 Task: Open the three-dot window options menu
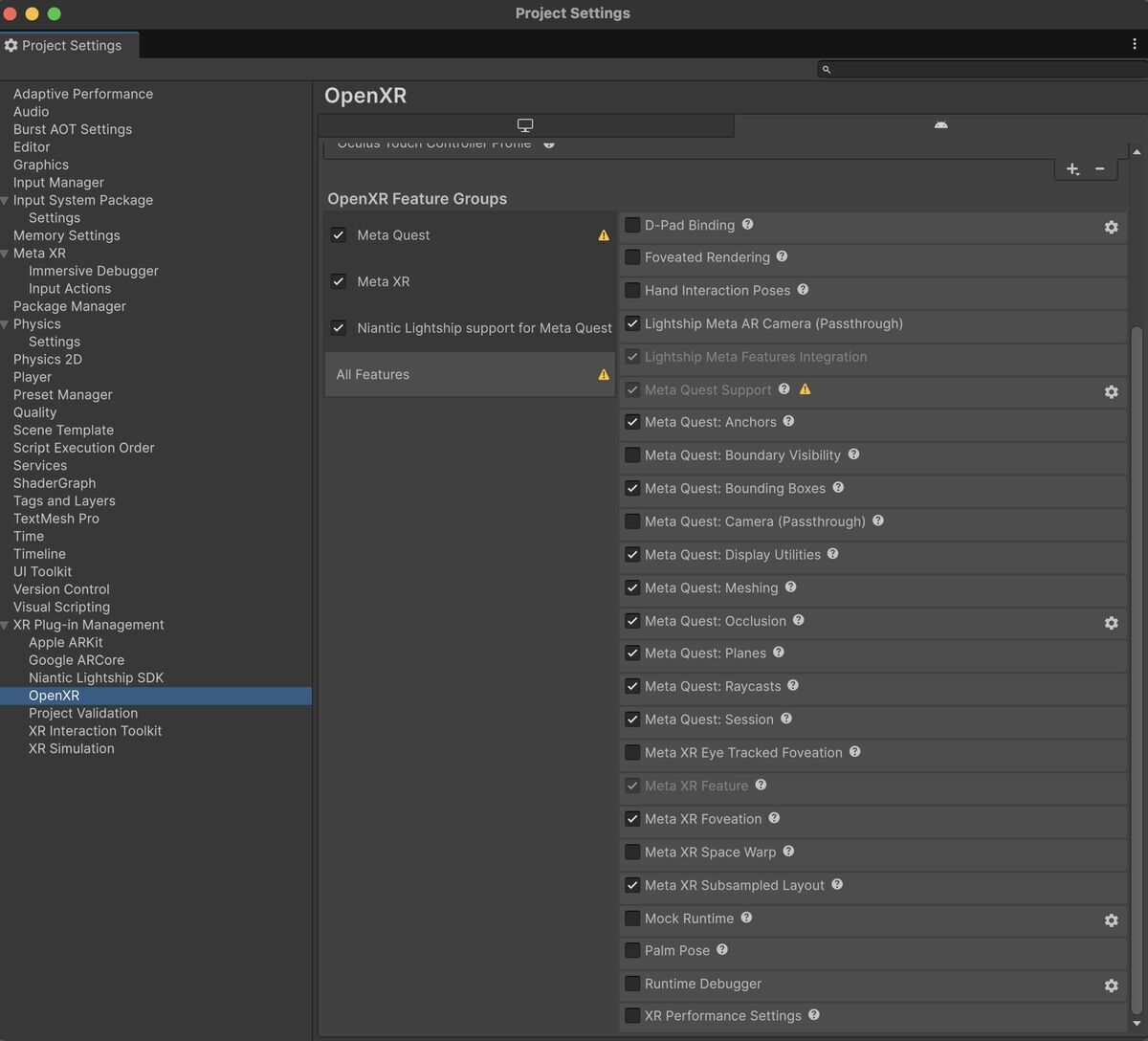1135,44
